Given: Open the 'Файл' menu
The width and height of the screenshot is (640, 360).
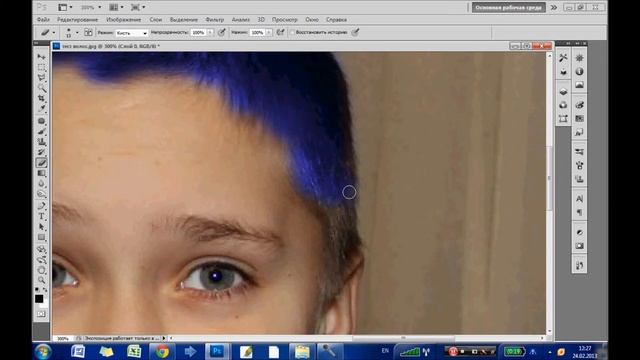Looking at the screenshot, I should click(43, 20).
